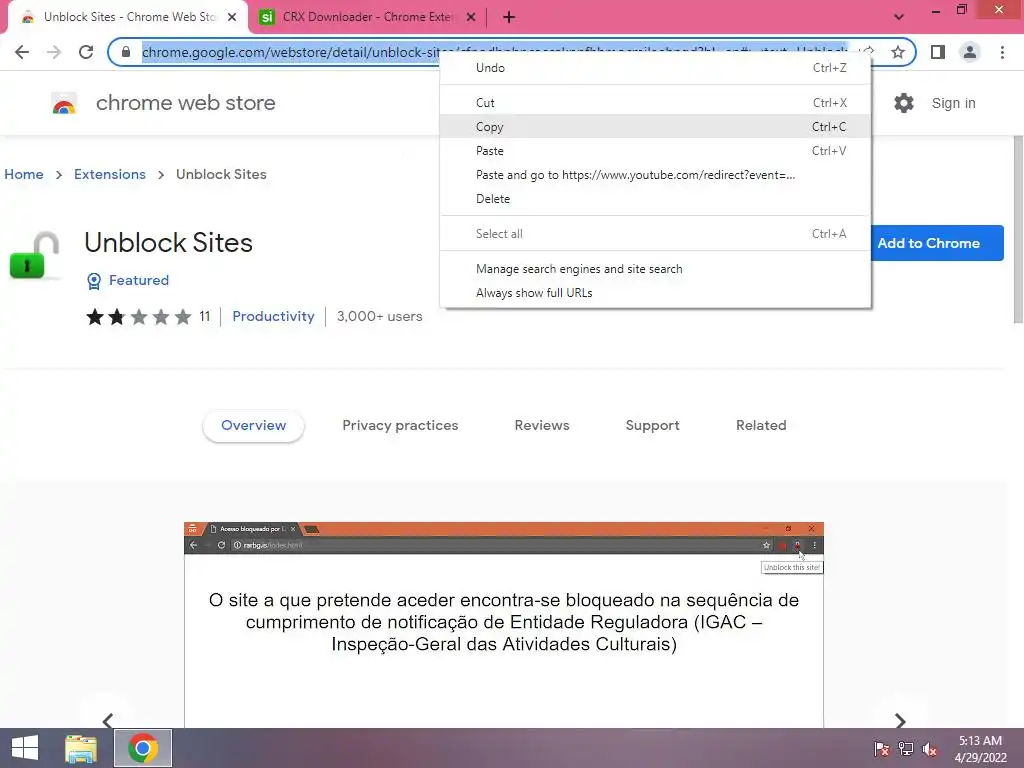
Task: Go to Extensions breadcrumb
Action: 110,174
